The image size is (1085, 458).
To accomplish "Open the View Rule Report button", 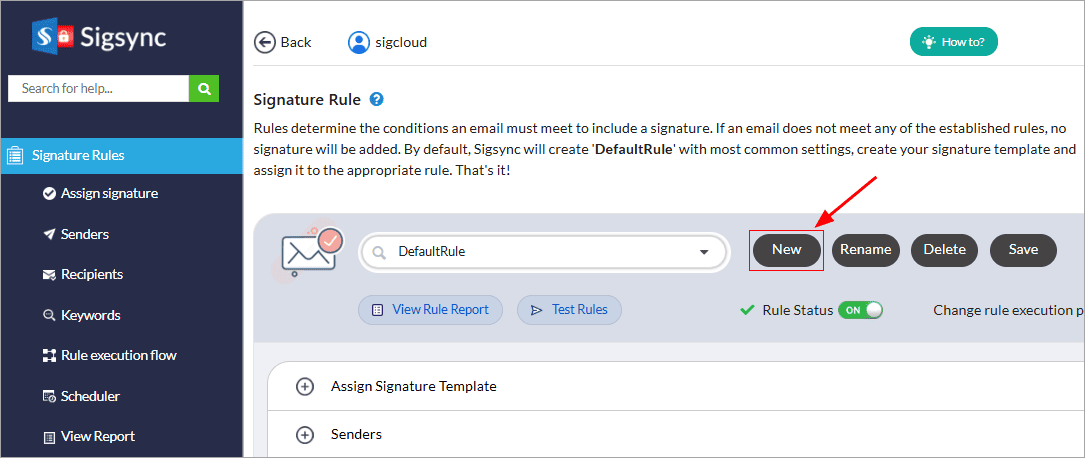I will click(x=430, y=310).
